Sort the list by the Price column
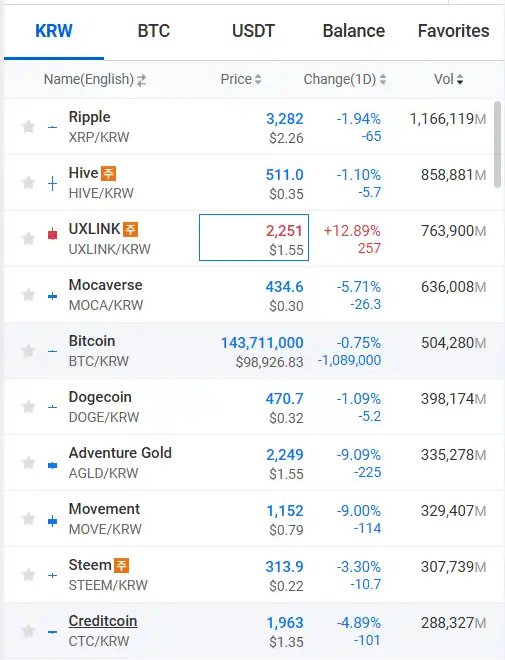The width and height of the screenshot is (505, 660). (241, 79)
